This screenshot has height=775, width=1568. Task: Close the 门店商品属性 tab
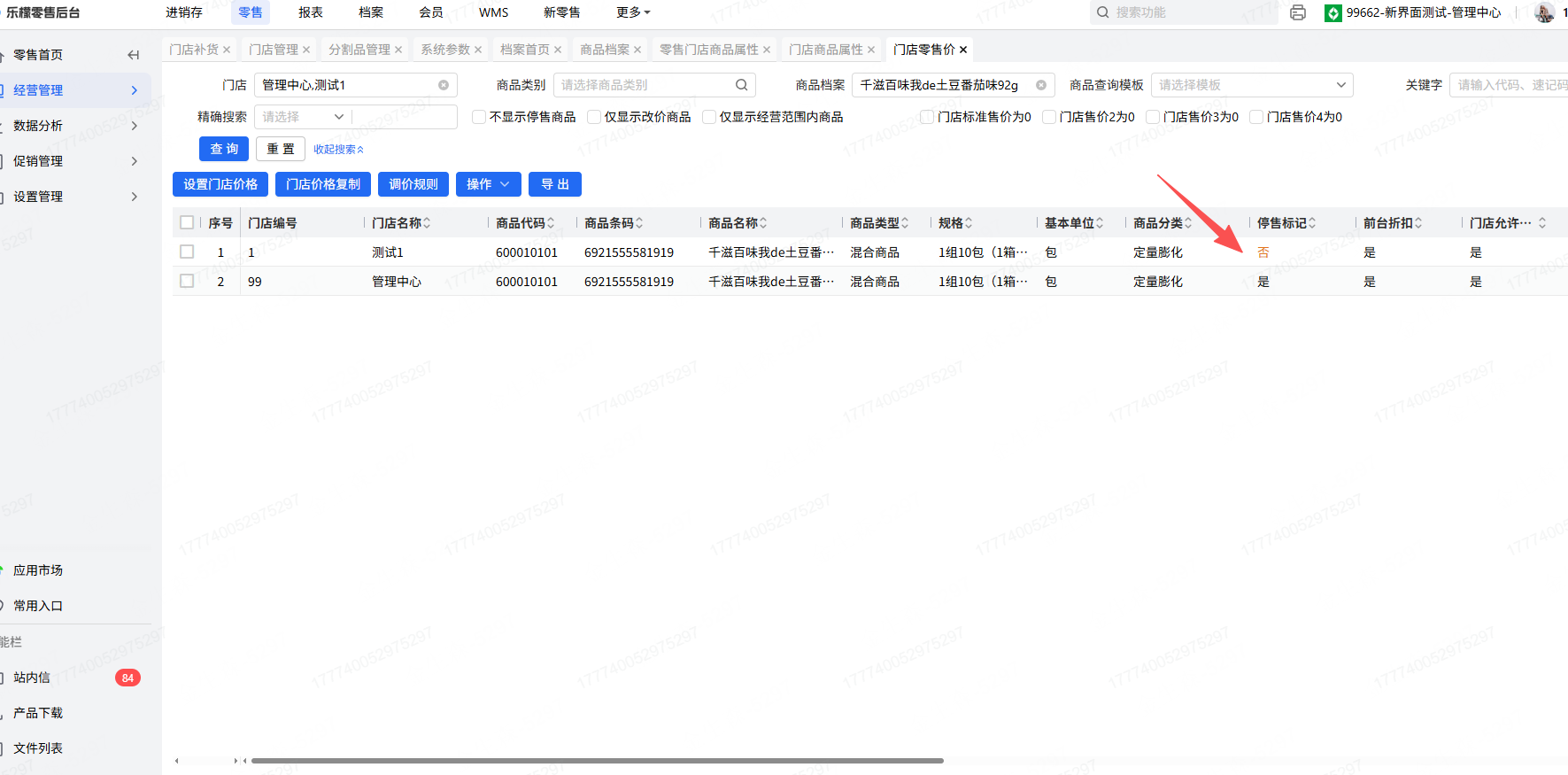click(871, 50)
